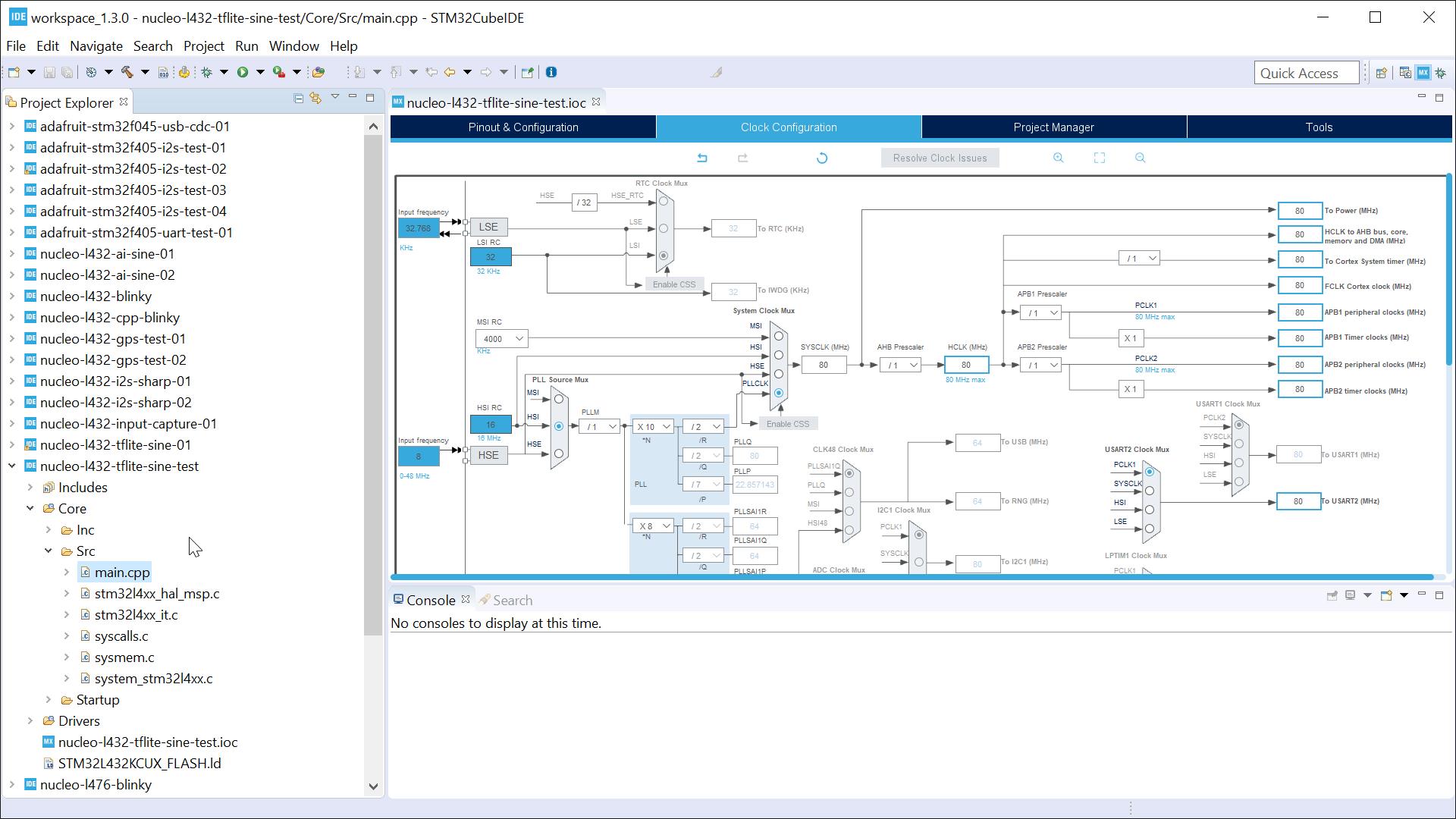Click the green Run toolbar icon
This screenshot has width=1456, height=819.
[x=243, y=73]
